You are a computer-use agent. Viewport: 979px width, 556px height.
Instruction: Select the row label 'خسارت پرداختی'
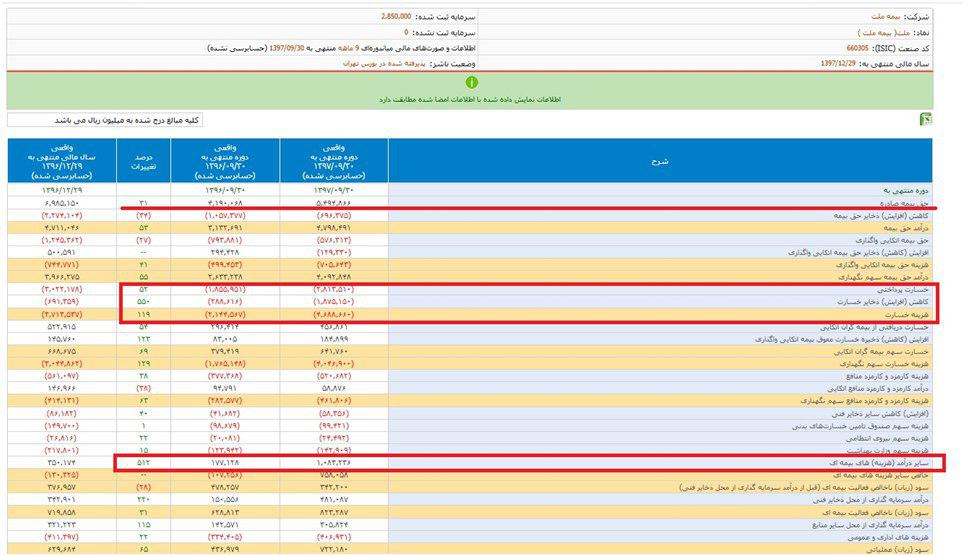tap(904, 290)
